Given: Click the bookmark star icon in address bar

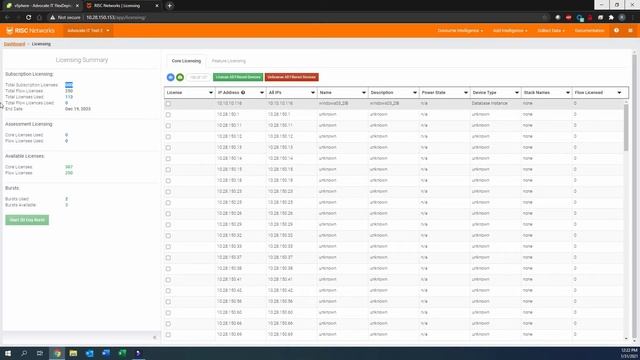Looking at the screenshot, I should [x=545, y=18].
